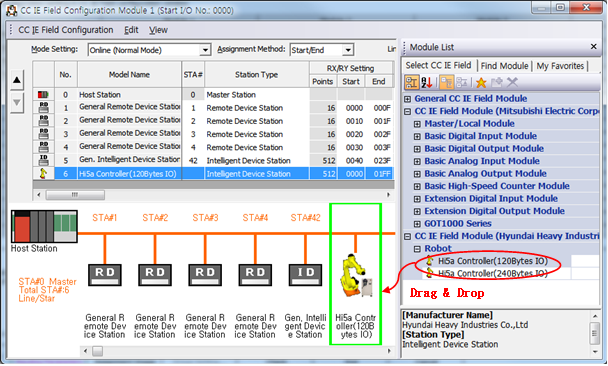608x366 pixels.
Task: Select the Host Station PLC rack image
Action: [44, 226]
